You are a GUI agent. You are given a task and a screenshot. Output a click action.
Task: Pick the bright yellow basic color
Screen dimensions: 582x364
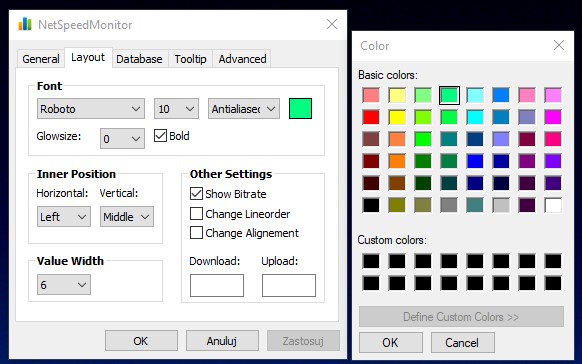[x=397, y=117]
